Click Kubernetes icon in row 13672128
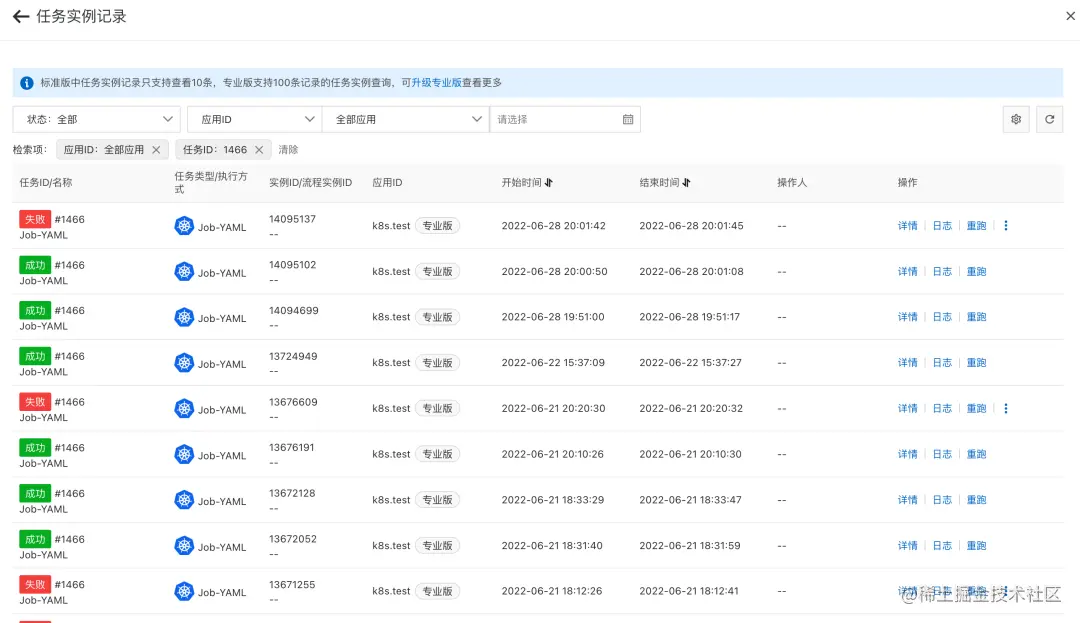The width and height of the screenshot is (1080, 623). [x=184, y=500]
